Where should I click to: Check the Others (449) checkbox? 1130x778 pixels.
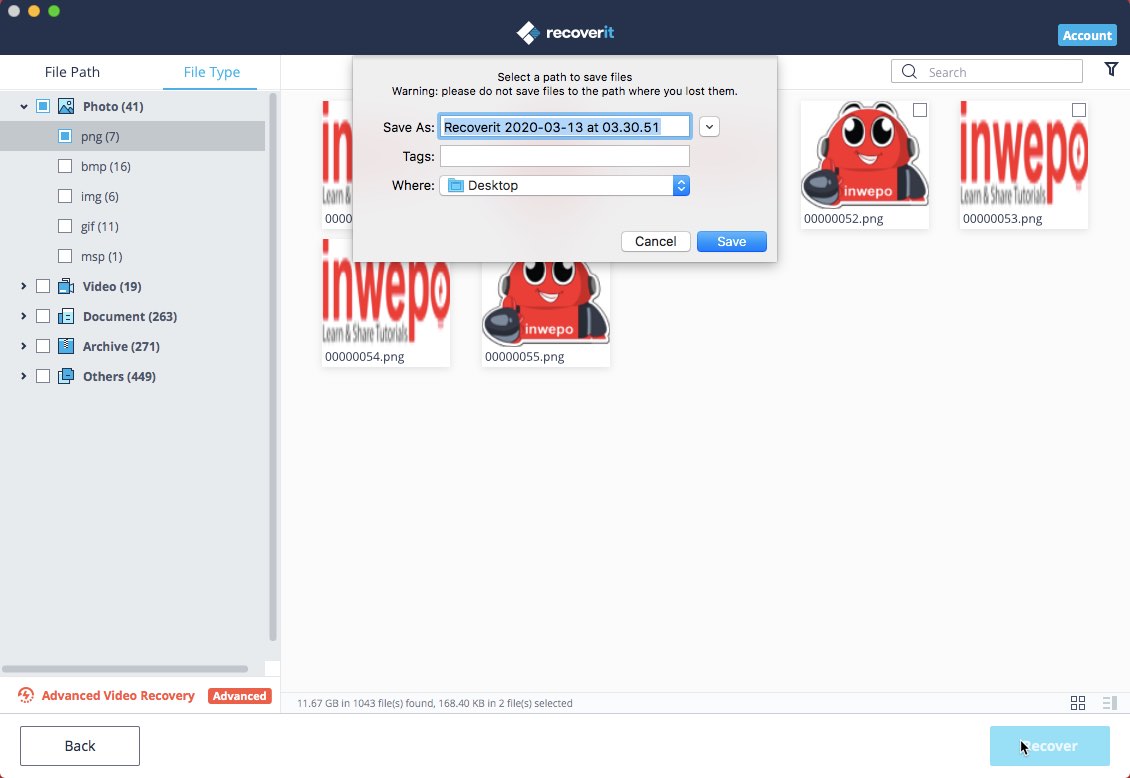click(43, 376)
